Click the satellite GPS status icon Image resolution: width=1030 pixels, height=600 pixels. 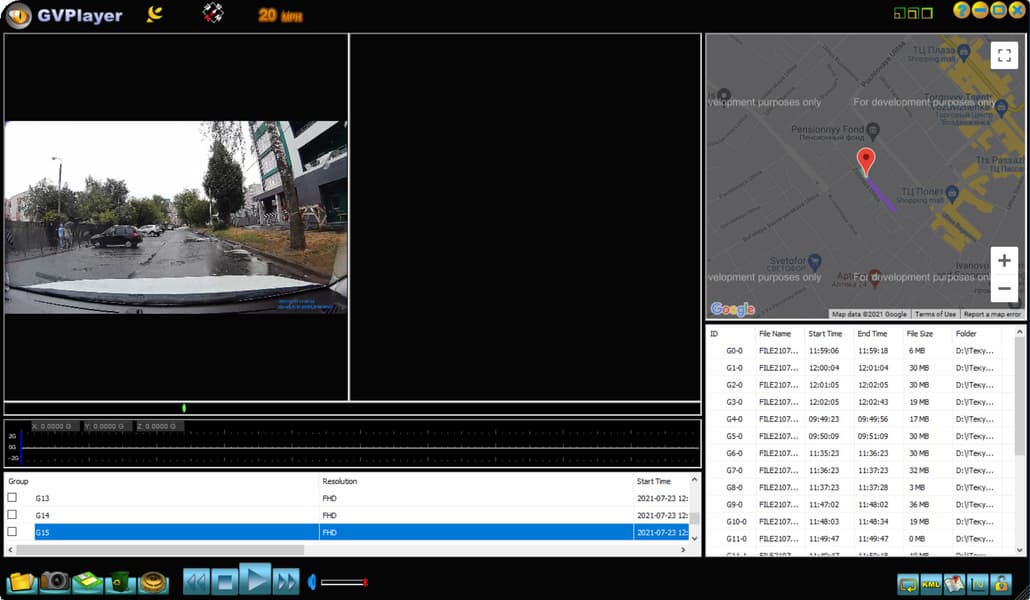(213, 13)
